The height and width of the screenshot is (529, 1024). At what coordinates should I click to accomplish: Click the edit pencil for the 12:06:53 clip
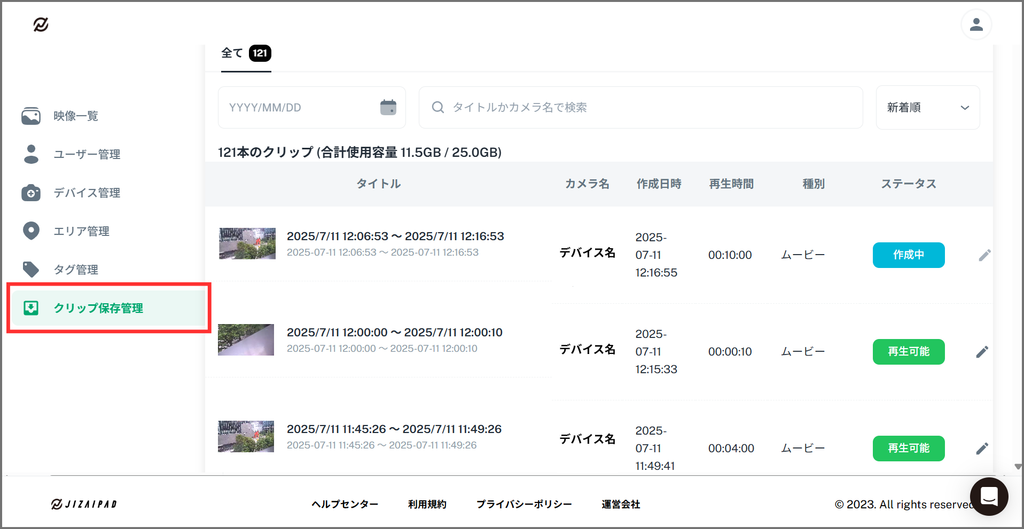tap(984, 255)
